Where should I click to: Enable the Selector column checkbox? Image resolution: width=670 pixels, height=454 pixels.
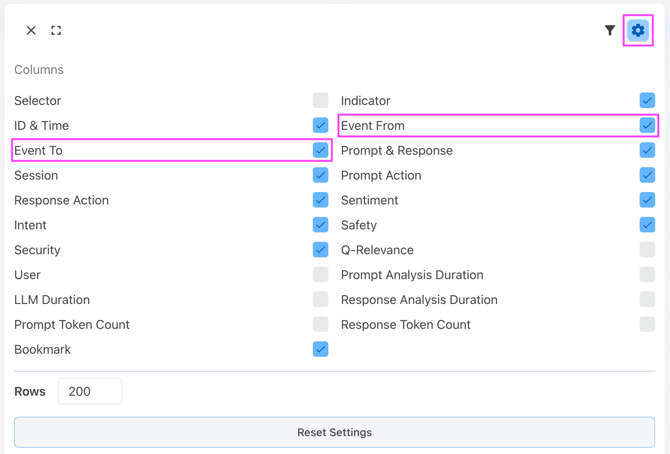(x=320, y=100)
